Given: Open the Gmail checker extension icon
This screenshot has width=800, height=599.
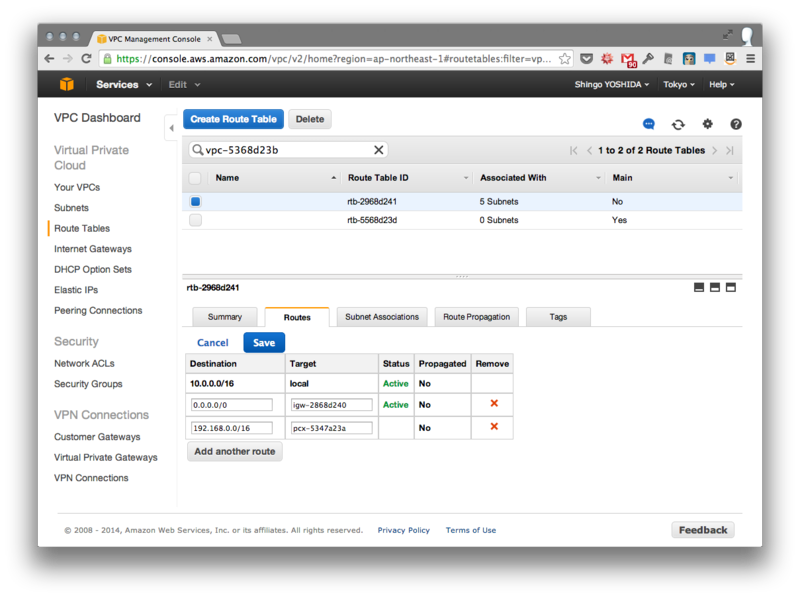Looking at the screenshot, I should click(628, 60).
